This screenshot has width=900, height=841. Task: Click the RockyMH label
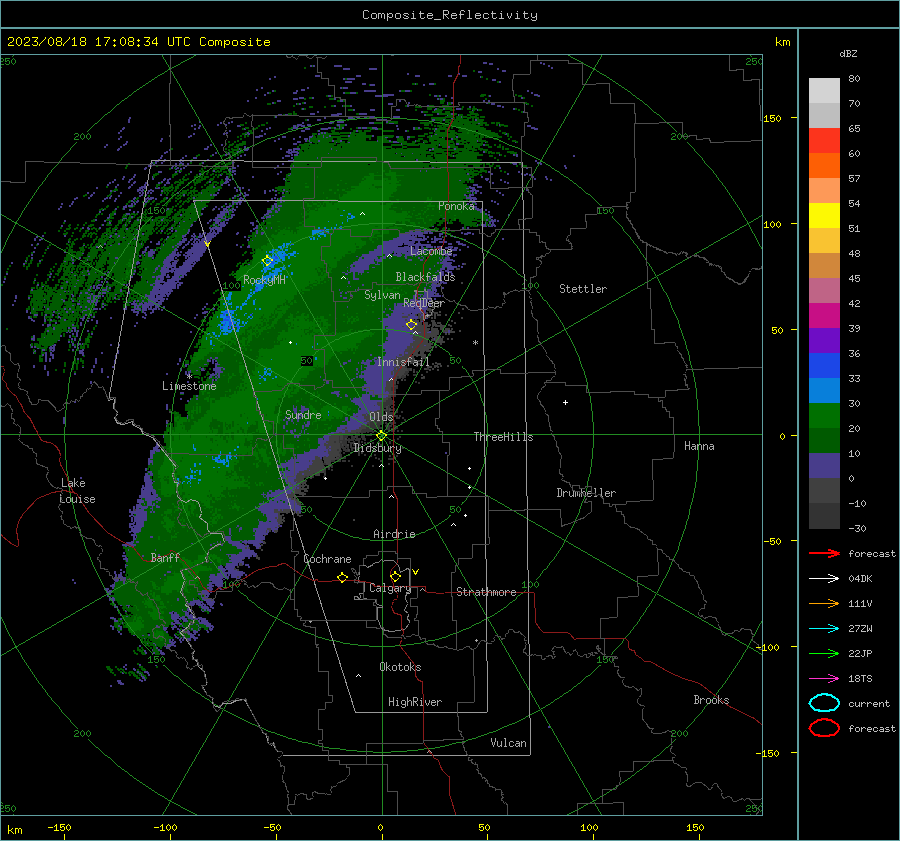[264, 280]
